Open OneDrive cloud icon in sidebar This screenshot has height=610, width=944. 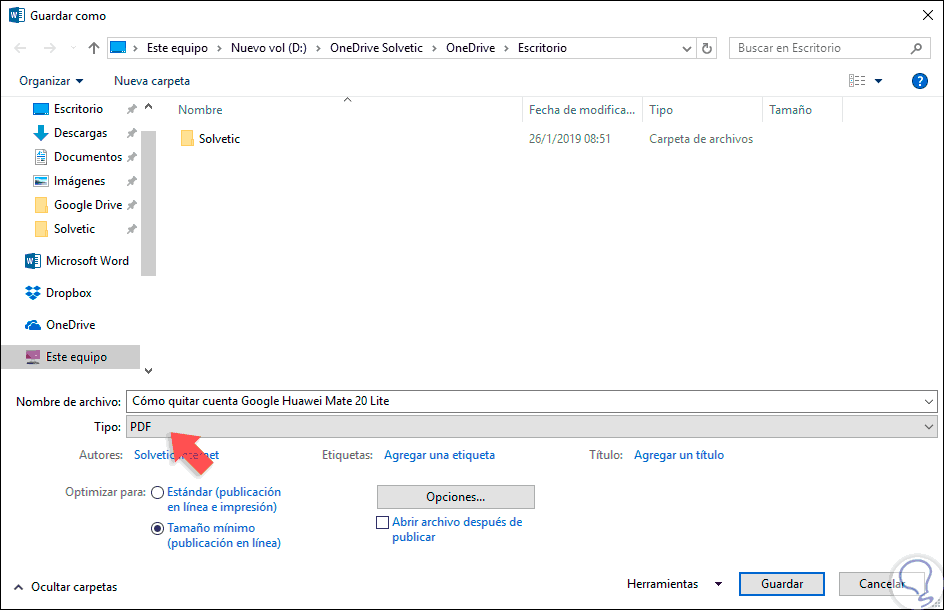click(33, 325)
